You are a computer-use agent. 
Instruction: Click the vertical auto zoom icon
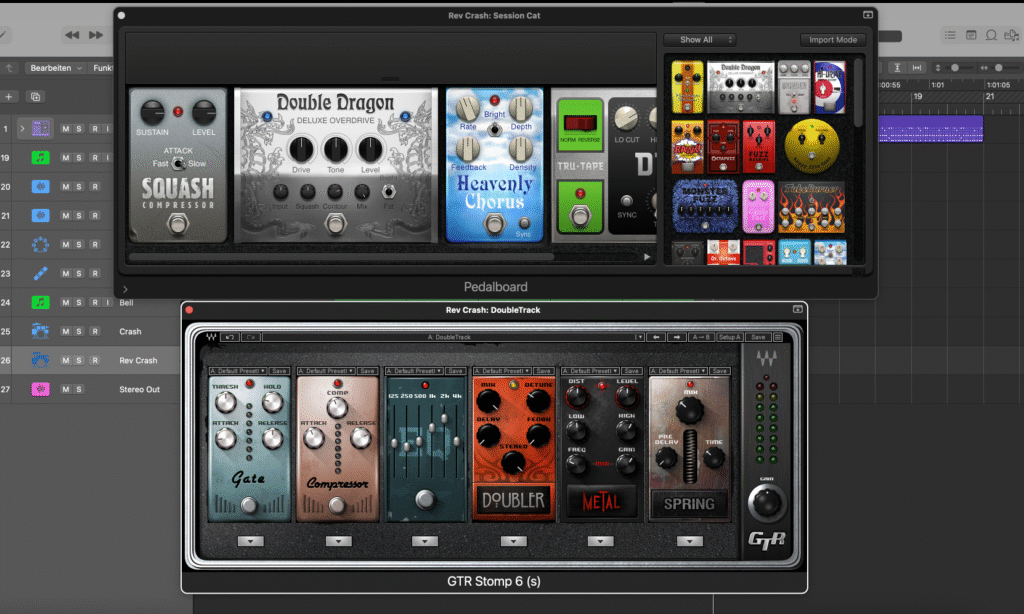point(897,68)
